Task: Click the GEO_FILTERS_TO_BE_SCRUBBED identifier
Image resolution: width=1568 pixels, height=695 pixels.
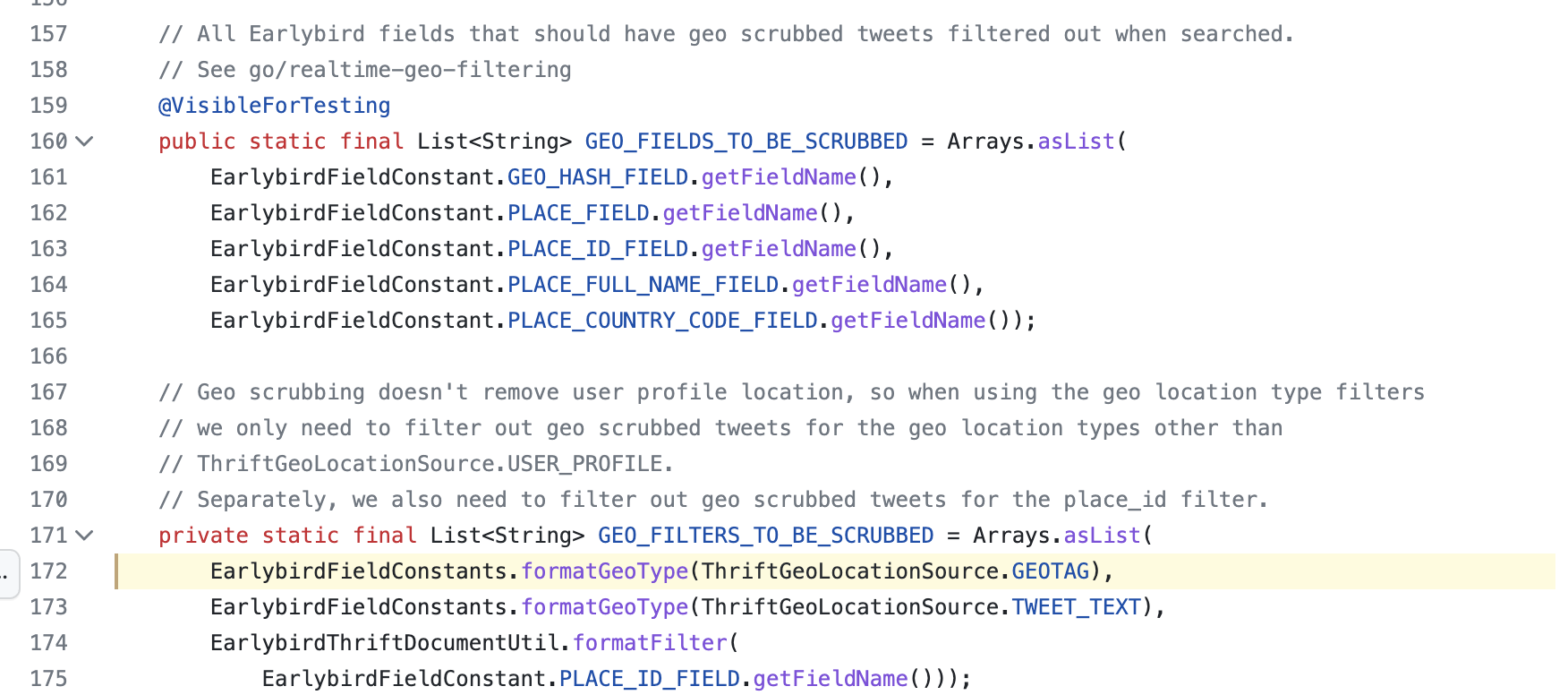Action: [765, 536]
